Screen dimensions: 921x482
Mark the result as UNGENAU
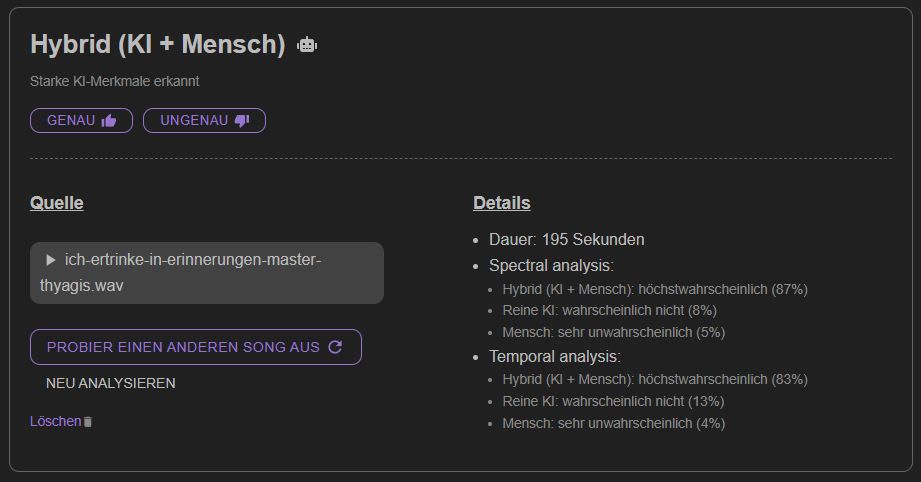point(204,121)
